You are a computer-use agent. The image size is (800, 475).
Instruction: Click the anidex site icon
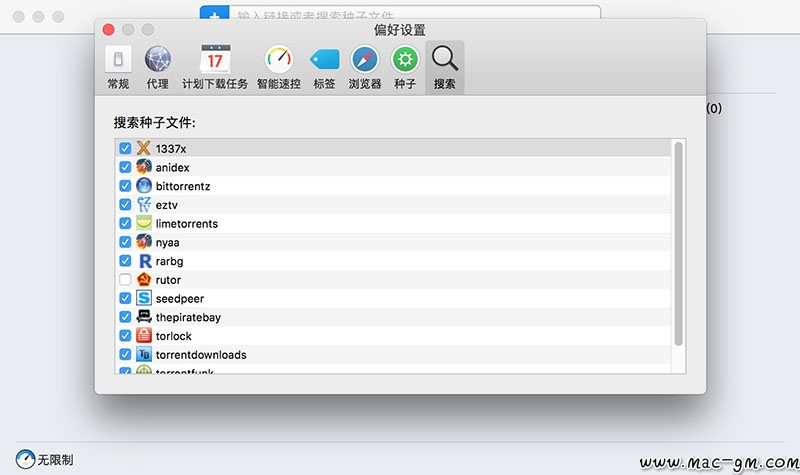tap(144, 167)
